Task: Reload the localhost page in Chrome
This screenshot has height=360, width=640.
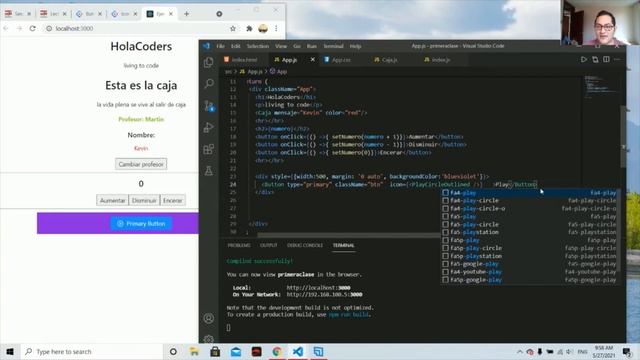Action: (x=33, y=28)
